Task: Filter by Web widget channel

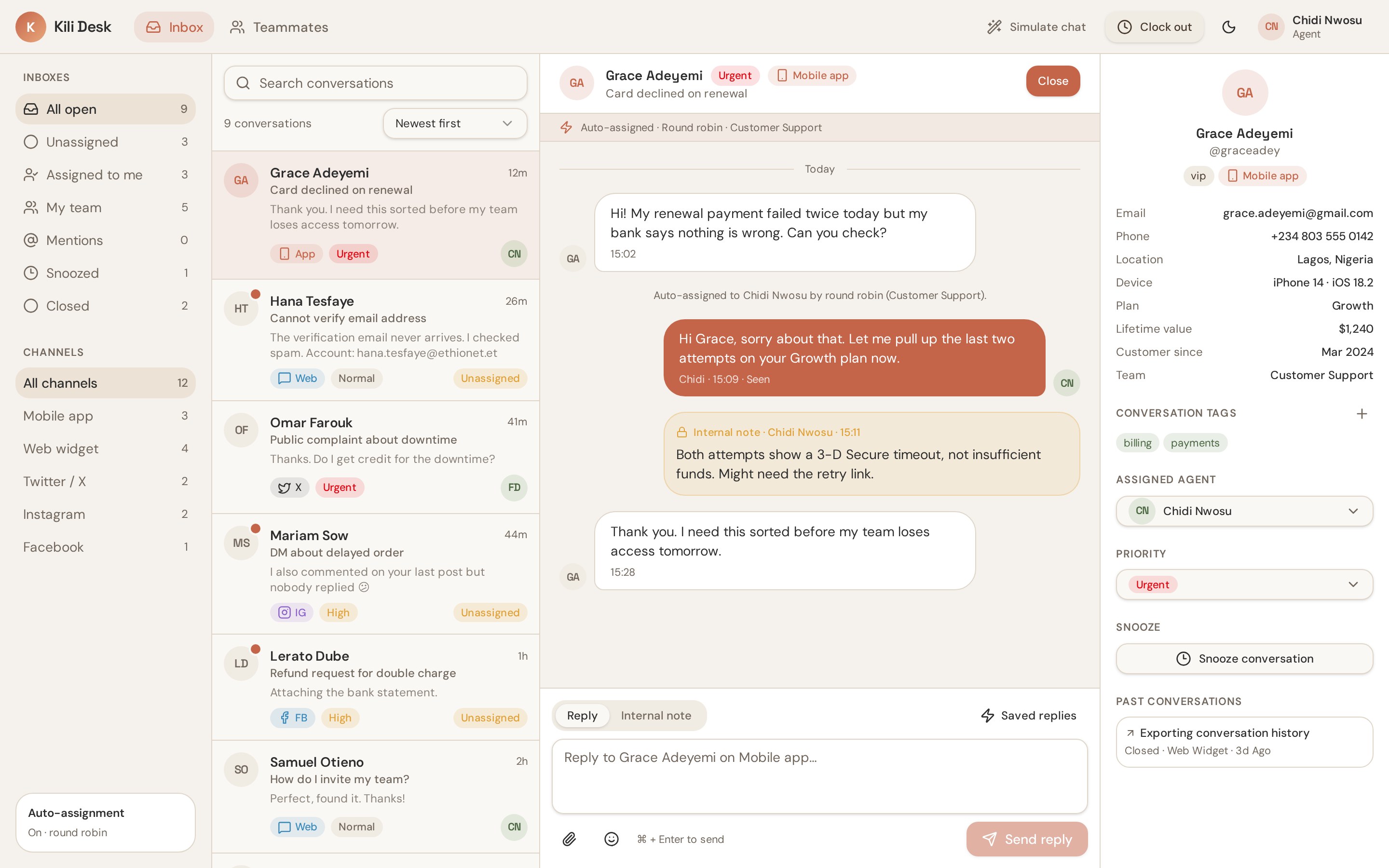Action: 105,448
